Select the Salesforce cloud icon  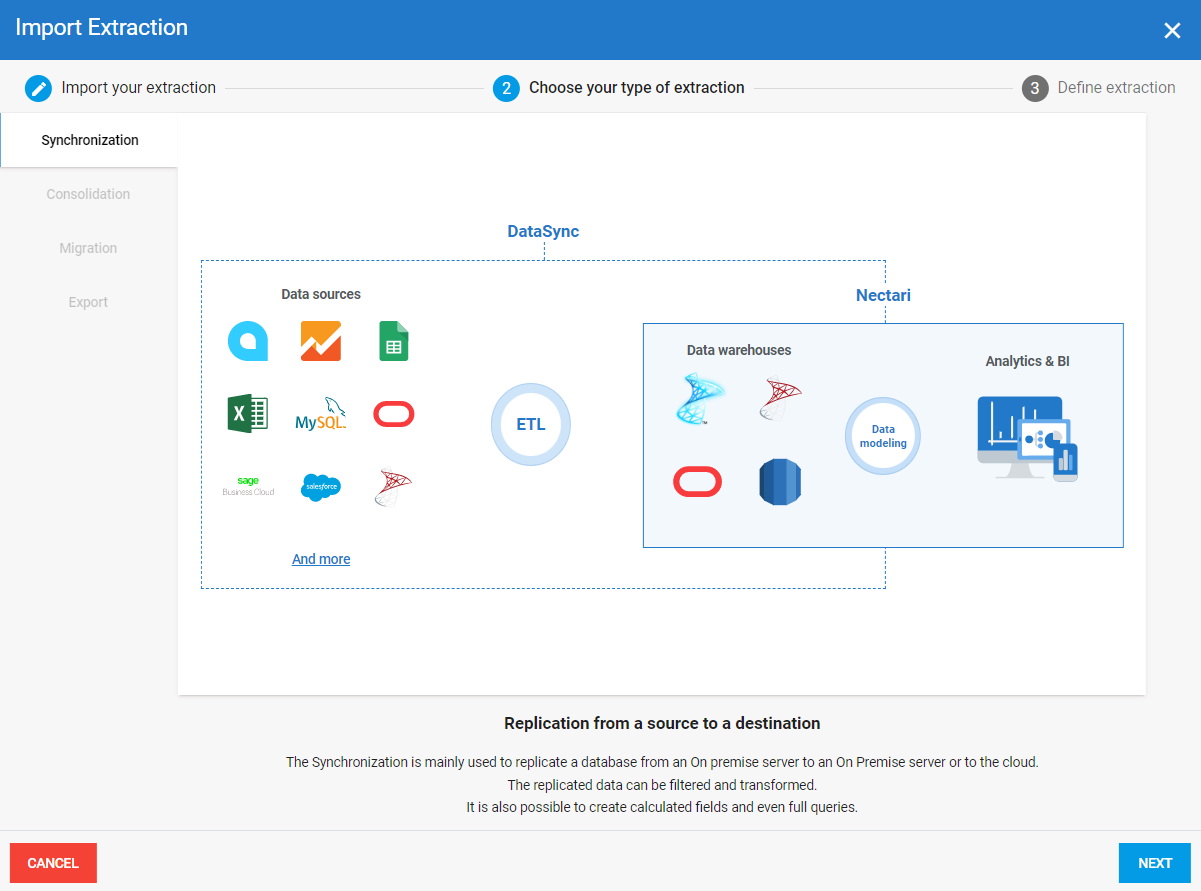[x=321, y=487]
